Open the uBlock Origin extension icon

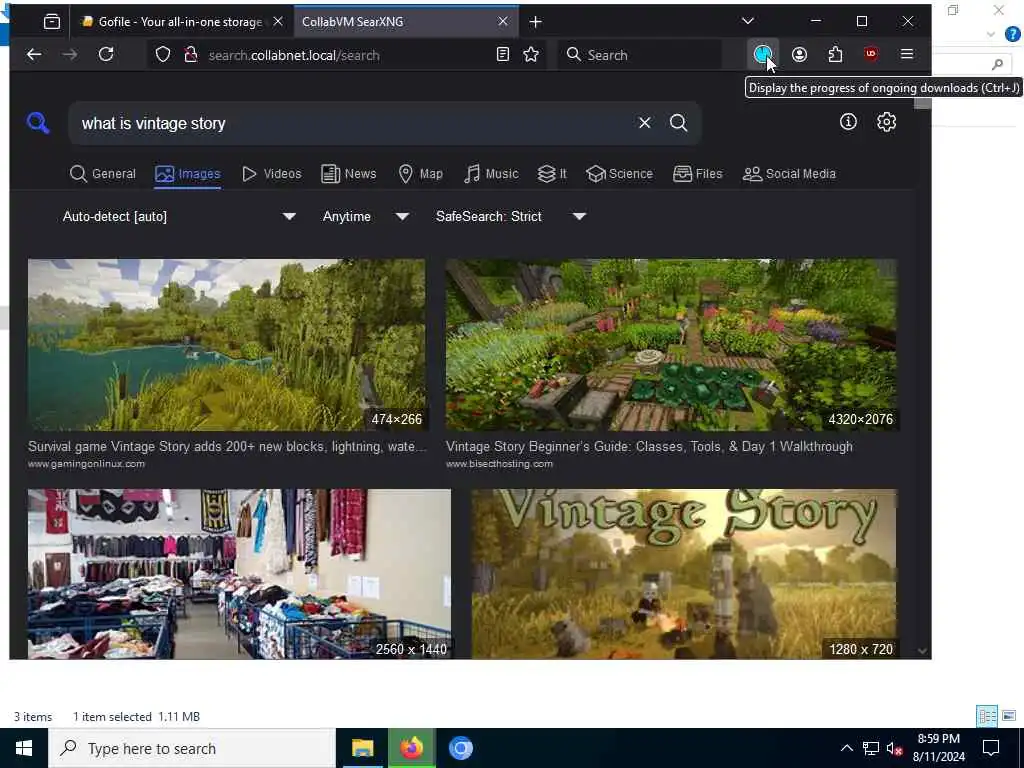tap(871, 55)
